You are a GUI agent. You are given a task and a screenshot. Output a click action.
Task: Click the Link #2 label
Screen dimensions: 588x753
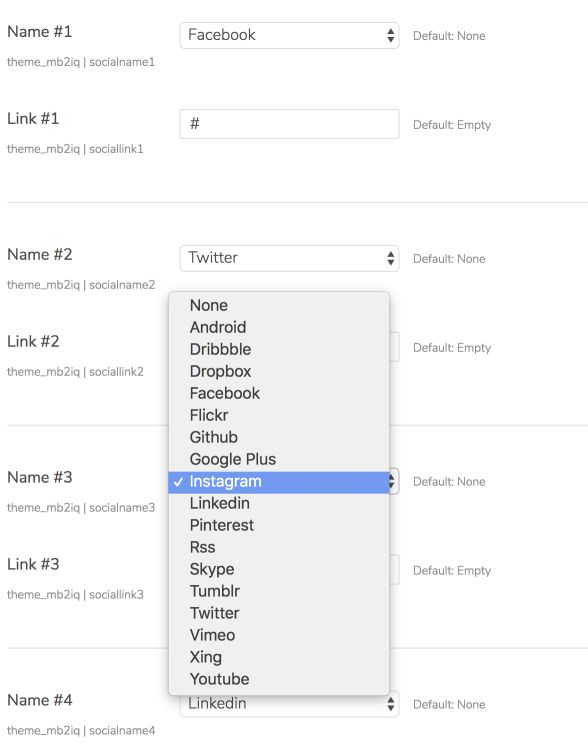33,341
